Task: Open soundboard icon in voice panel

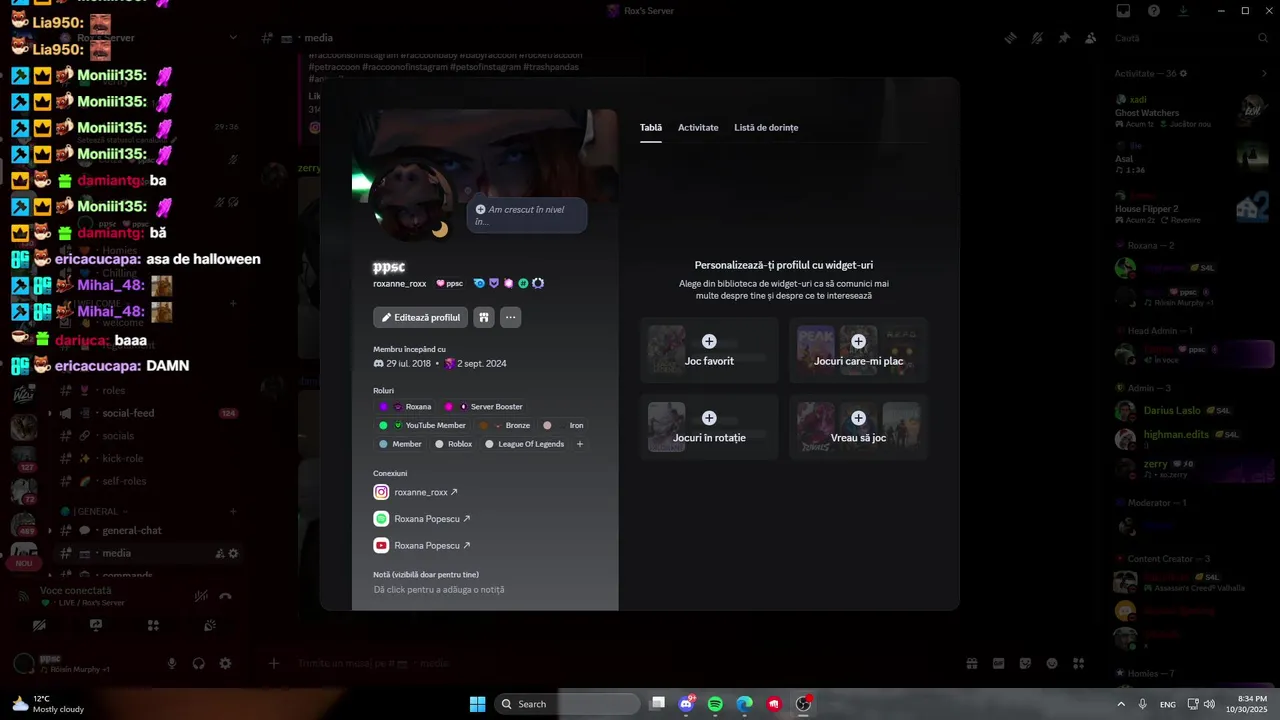Action: [210, 626]
